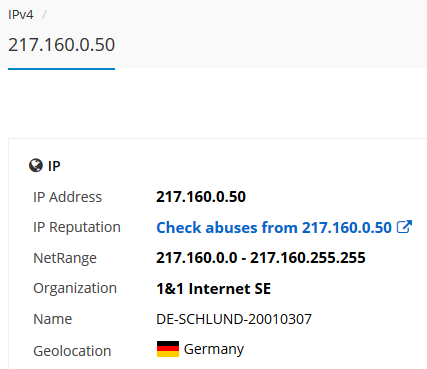
Task: Click the Name field label
Action: tap(52, 319)
